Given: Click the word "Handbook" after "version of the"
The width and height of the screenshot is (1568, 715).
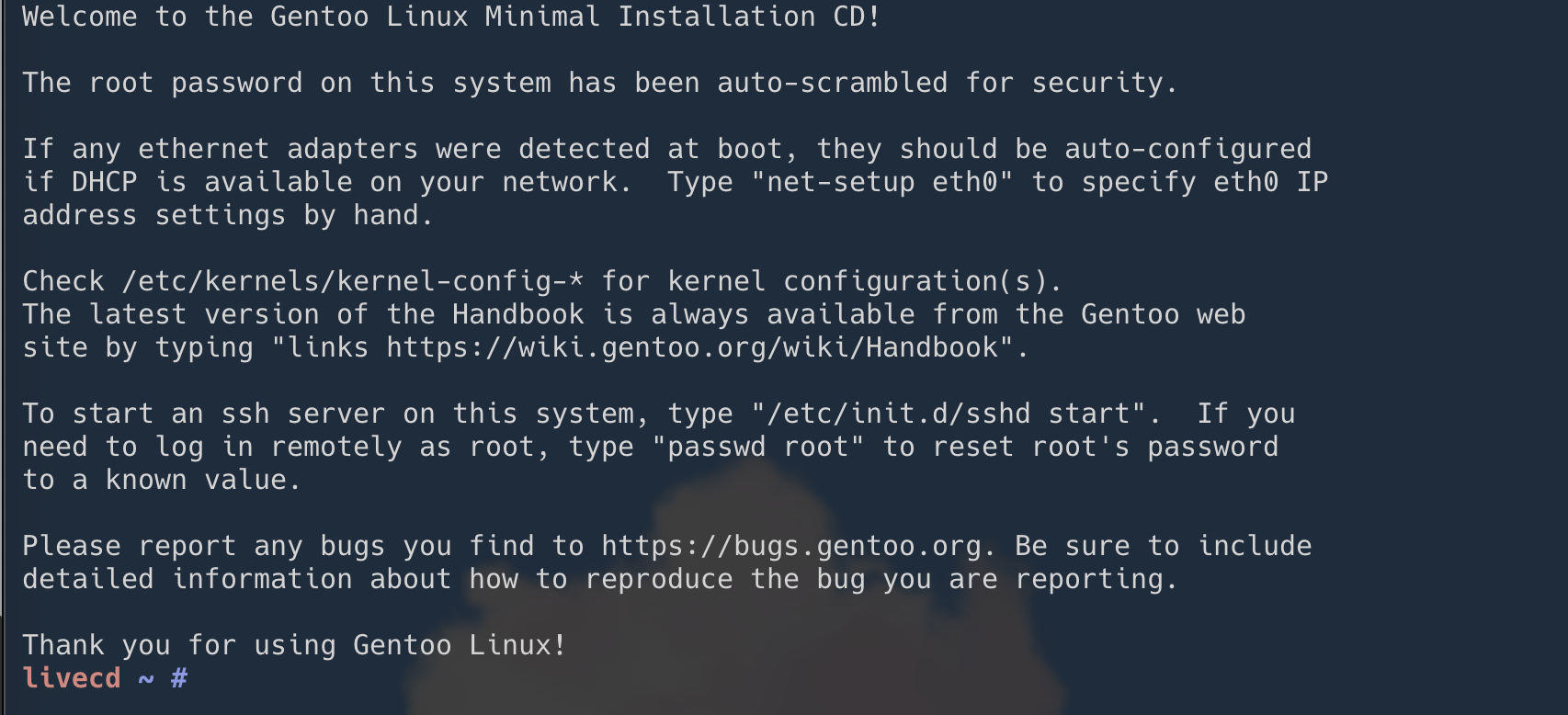Looking at the screenshot, I should [x=518, y=315].
